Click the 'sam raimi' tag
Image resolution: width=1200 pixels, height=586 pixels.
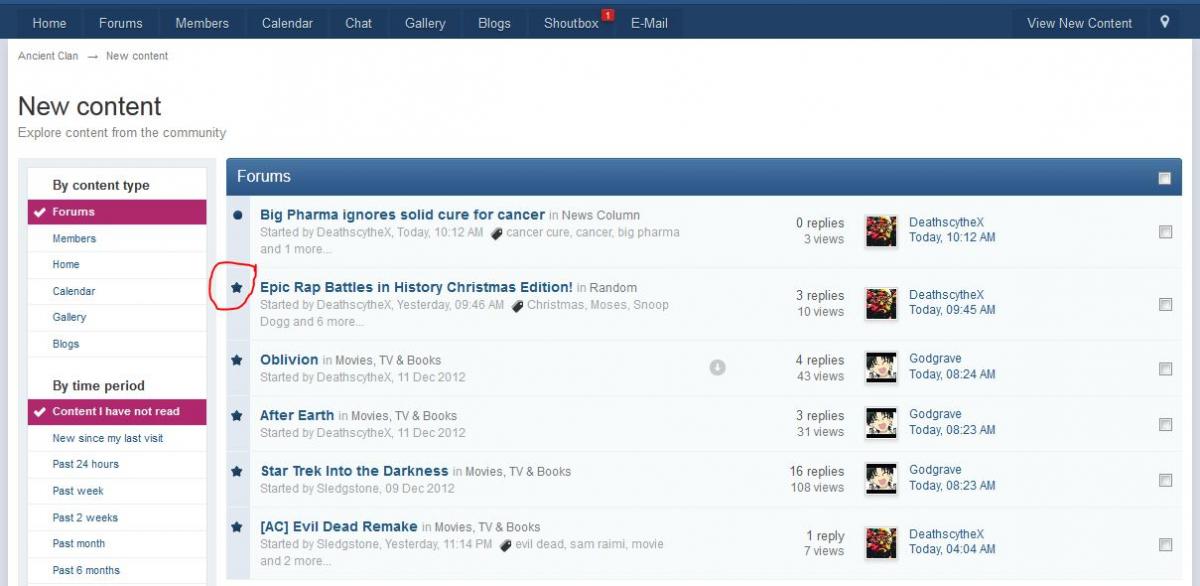click(x=598, y=544)
